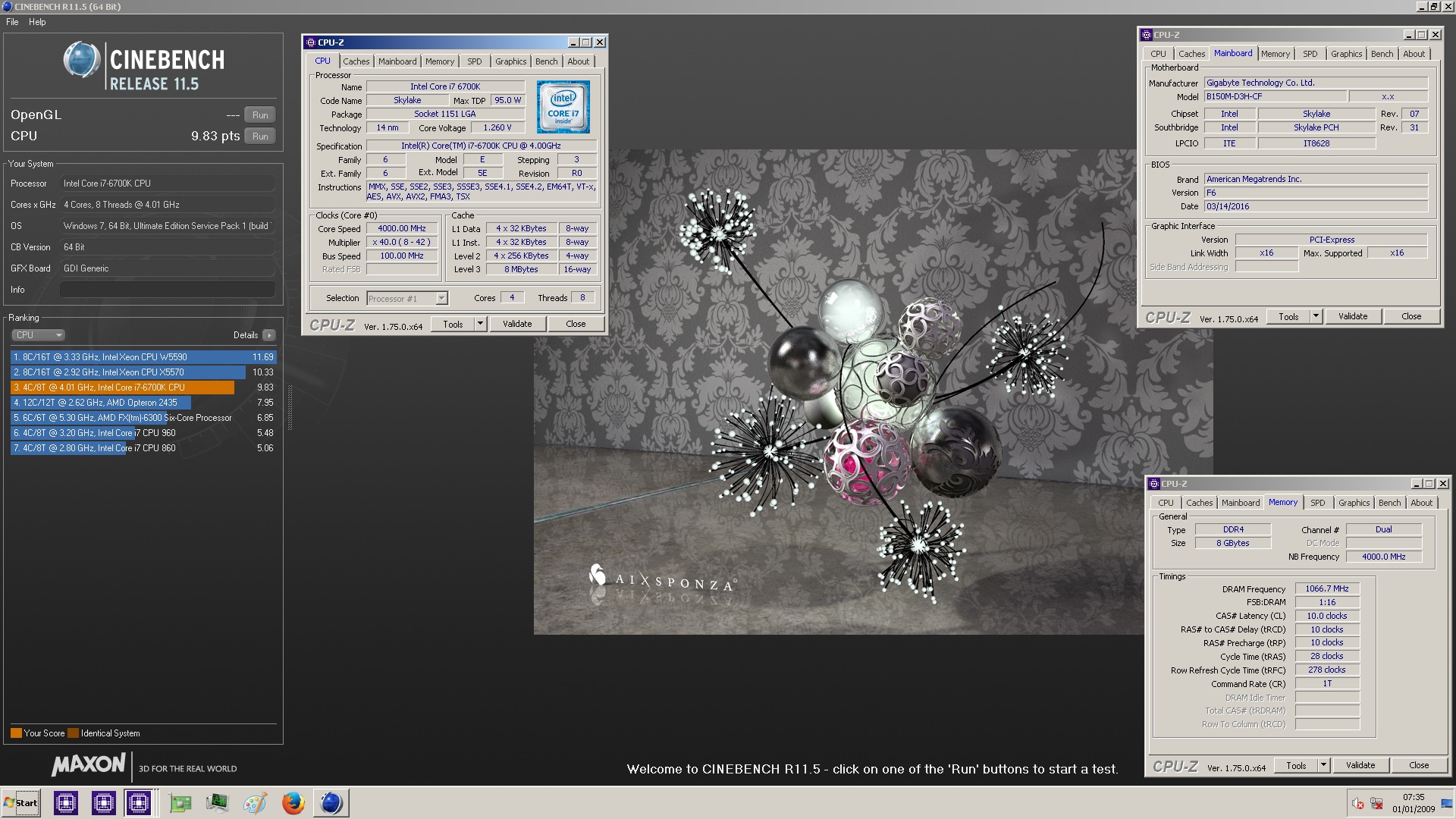This screenshot has height=819, width=1456.
Task: Switch to Mainboard tab in CPU-Z CPU window
Action: click(x=397, y=61)
